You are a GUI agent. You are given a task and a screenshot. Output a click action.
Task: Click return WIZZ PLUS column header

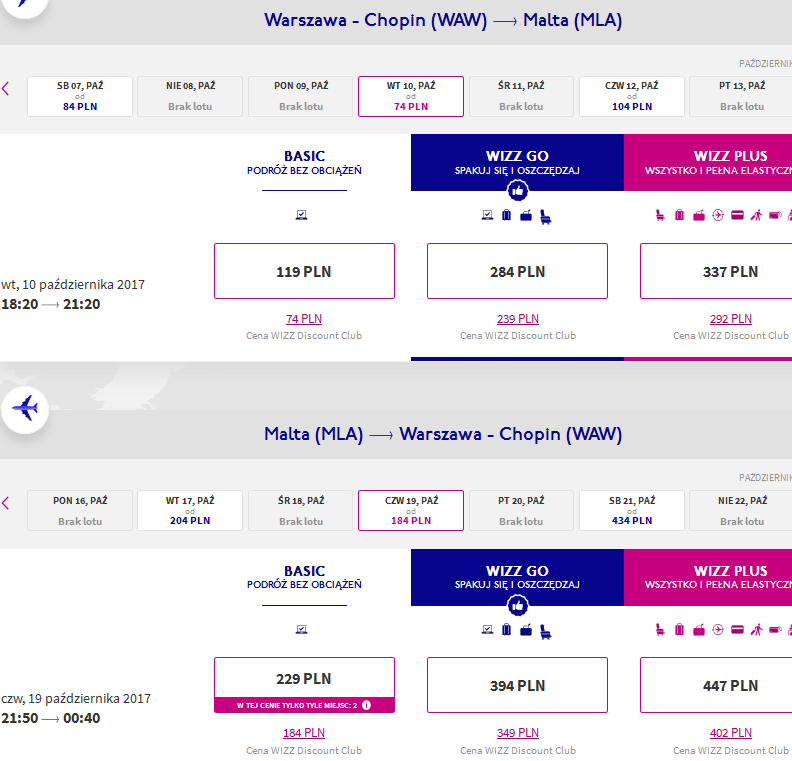[708, 577]
